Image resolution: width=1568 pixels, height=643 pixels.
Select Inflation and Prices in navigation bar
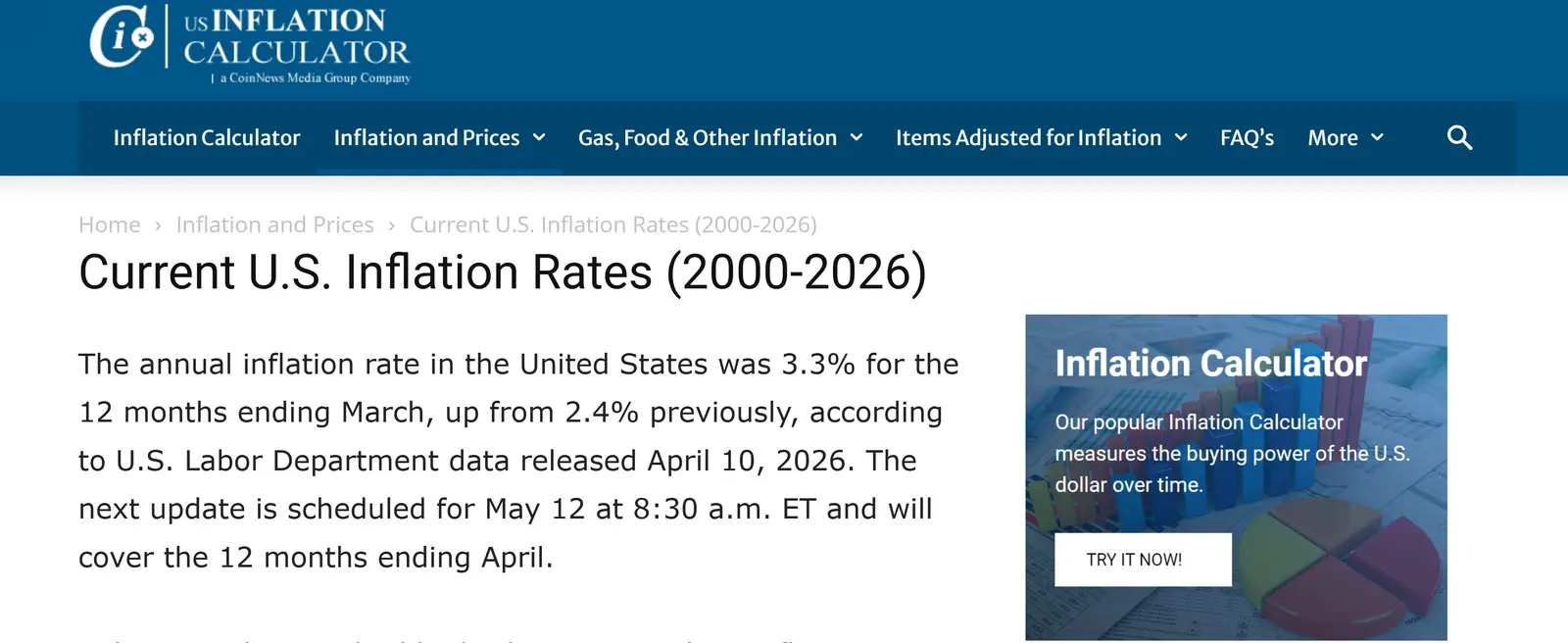(426, 138)
